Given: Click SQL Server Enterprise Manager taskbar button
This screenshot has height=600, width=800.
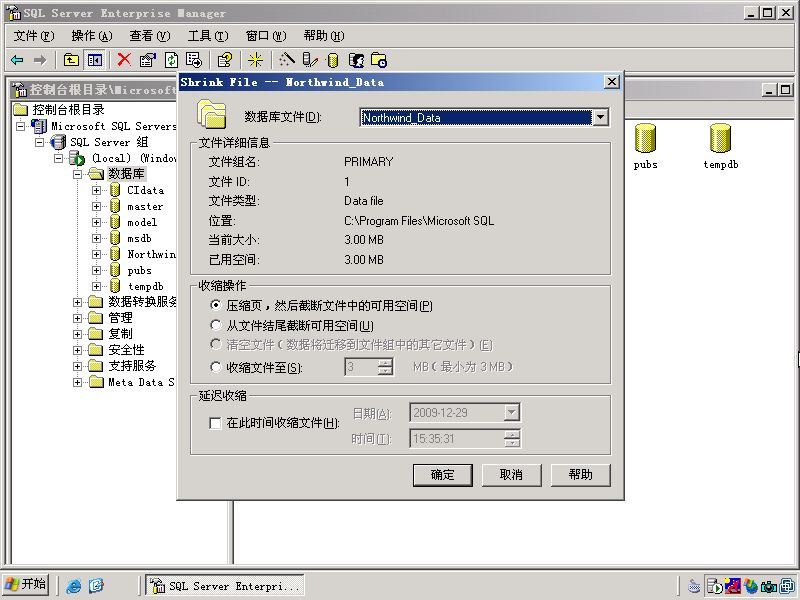Looking at the screenshot, I should [x=225, y=586].
